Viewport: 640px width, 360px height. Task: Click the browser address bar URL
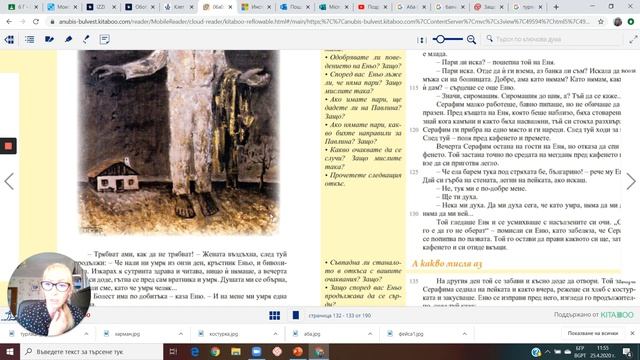coord(324,22)
